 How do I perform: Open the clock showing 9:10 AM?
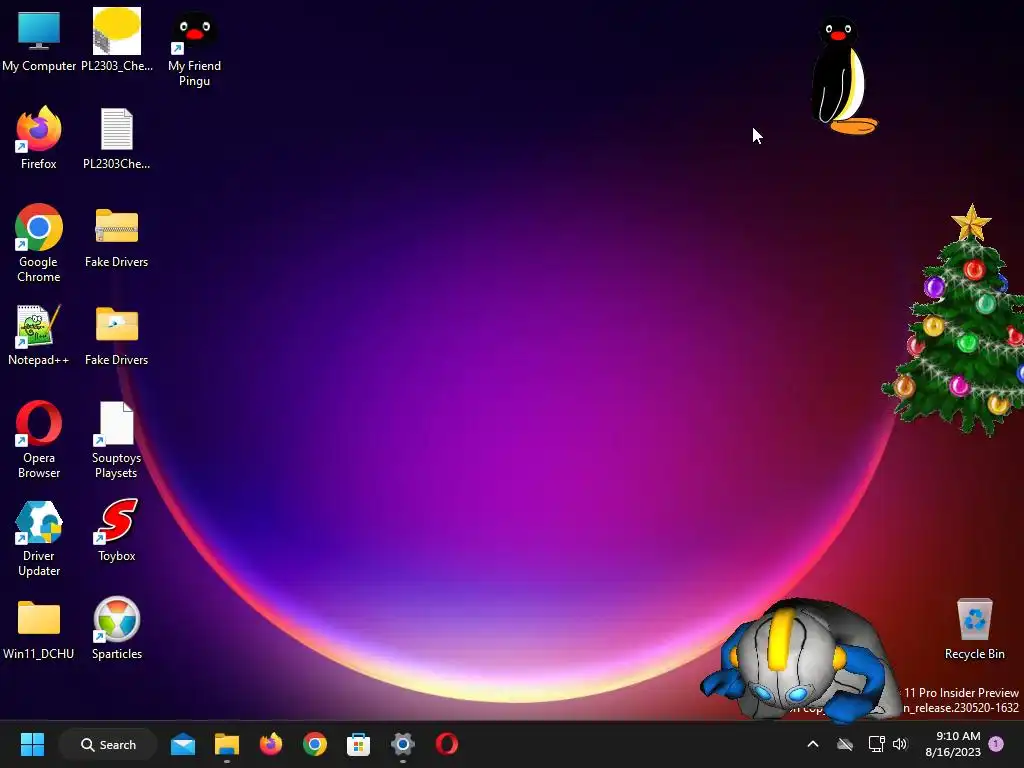[953, 744]
